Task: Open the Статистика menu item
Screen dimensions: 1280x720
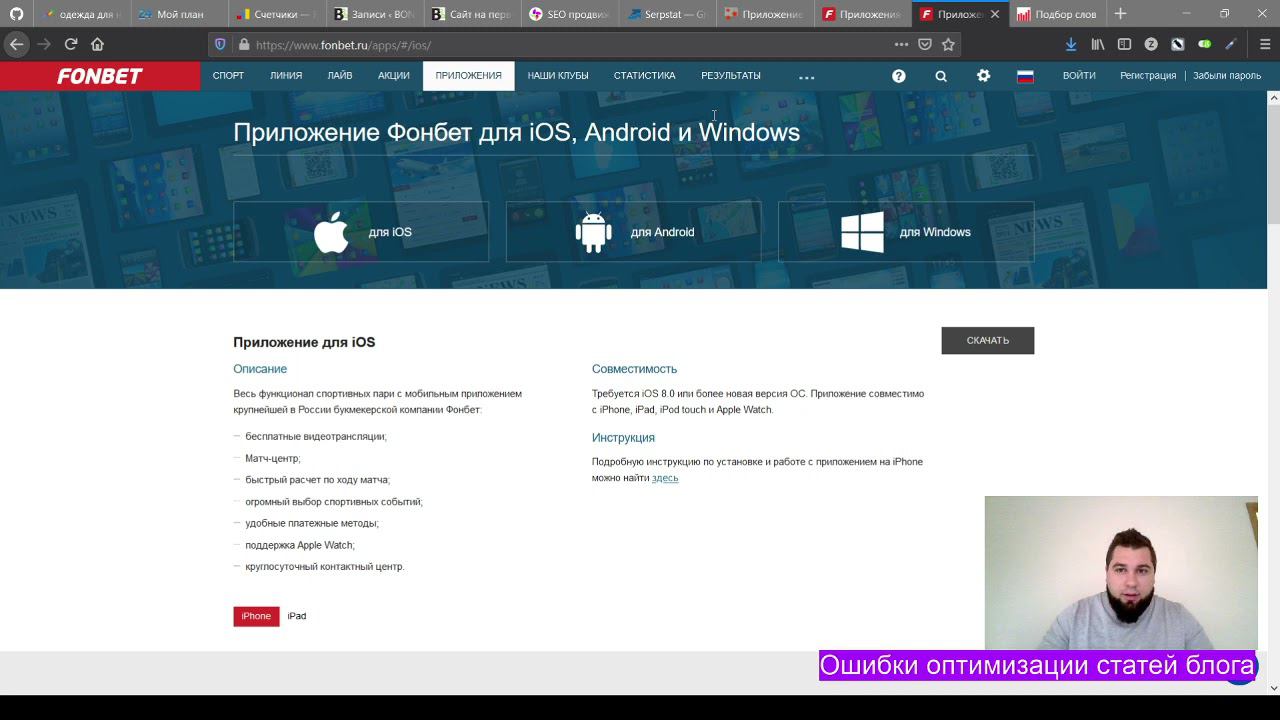Action: click(x=645, y=76)
